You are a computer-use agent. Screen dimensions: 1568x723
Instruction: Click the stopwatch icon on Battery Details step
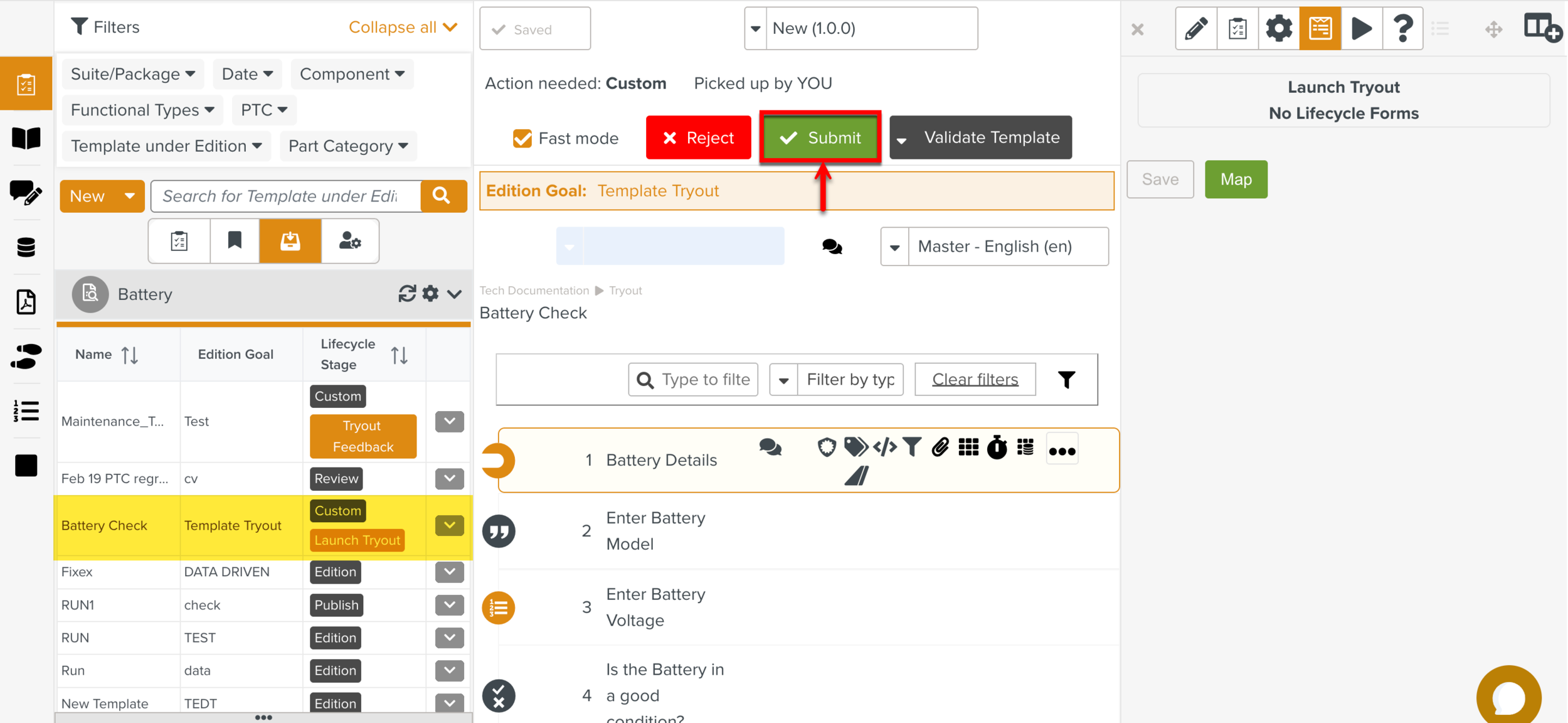(x=997, y=447)
